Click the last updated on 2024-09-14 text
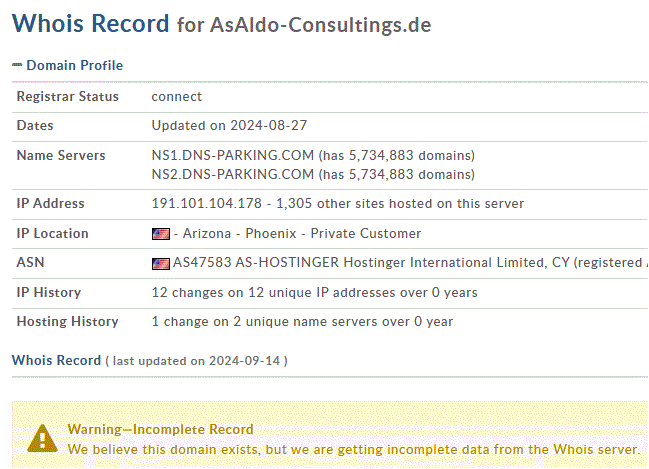Viewport: 649px width, 469px height. tap(196, 361)
